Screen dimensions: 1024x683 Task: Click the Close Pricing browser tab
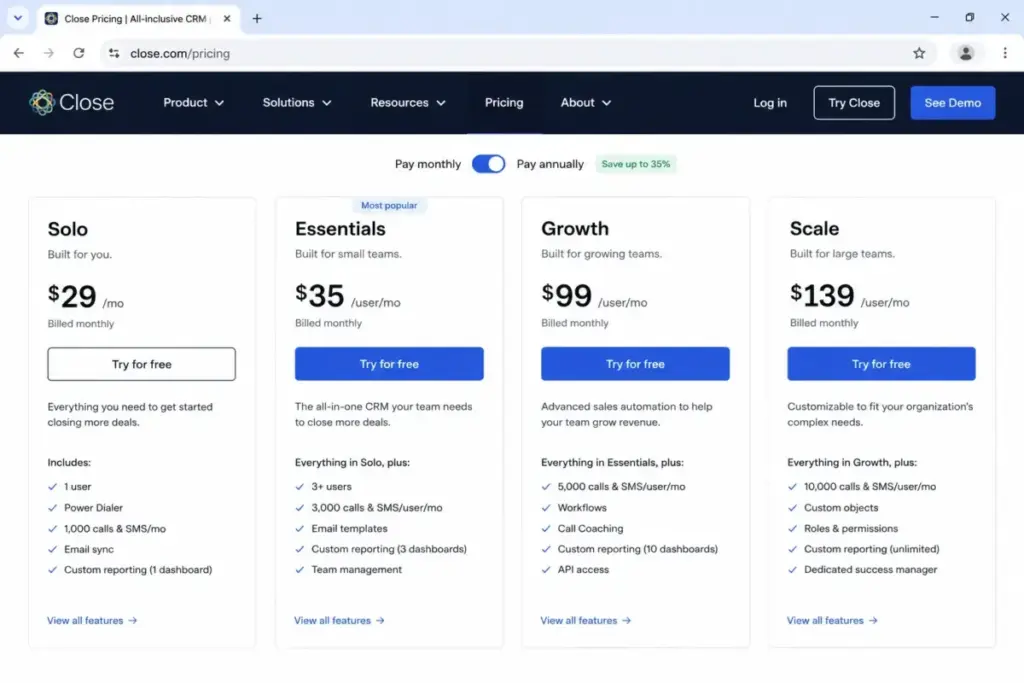138,18
